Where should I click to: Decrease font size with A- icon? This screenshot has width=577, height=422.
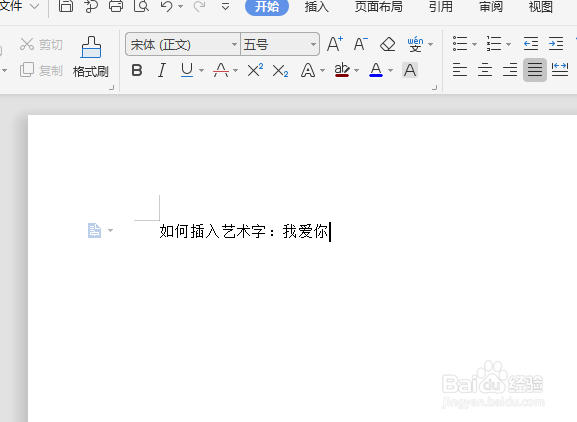click(x=361, y=44)
